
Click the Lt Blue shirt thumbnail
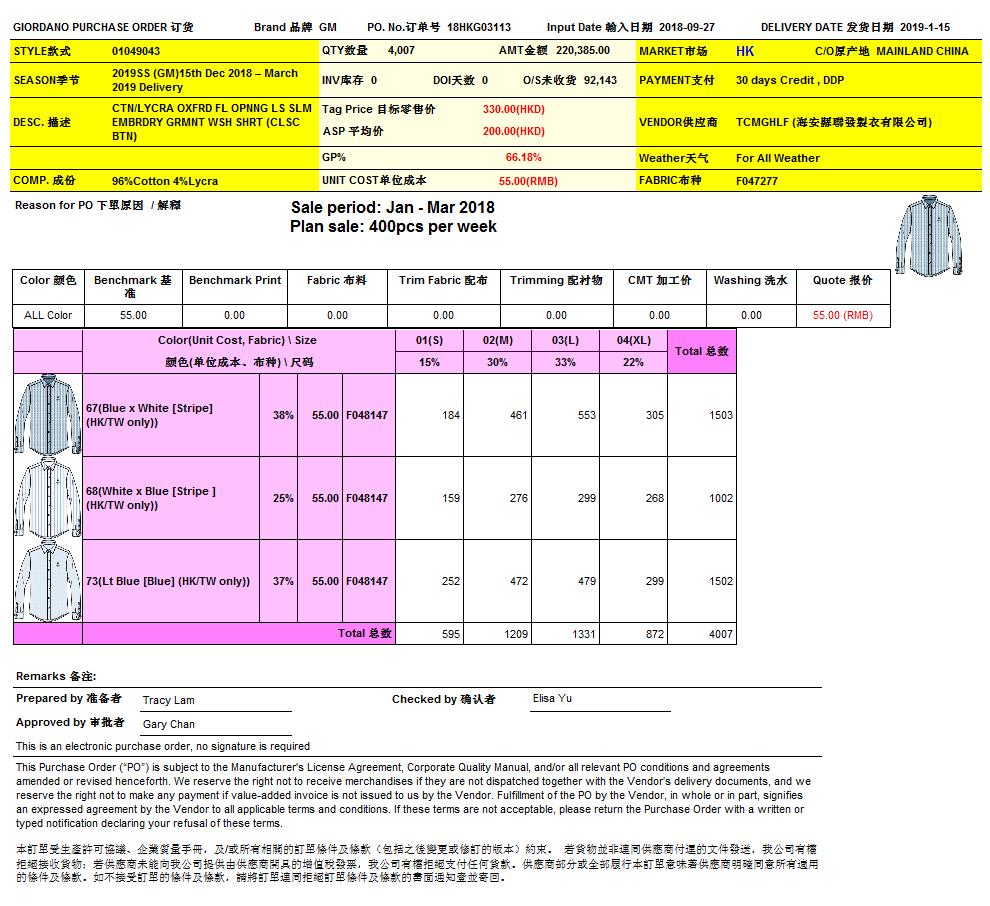pos(48,581)
